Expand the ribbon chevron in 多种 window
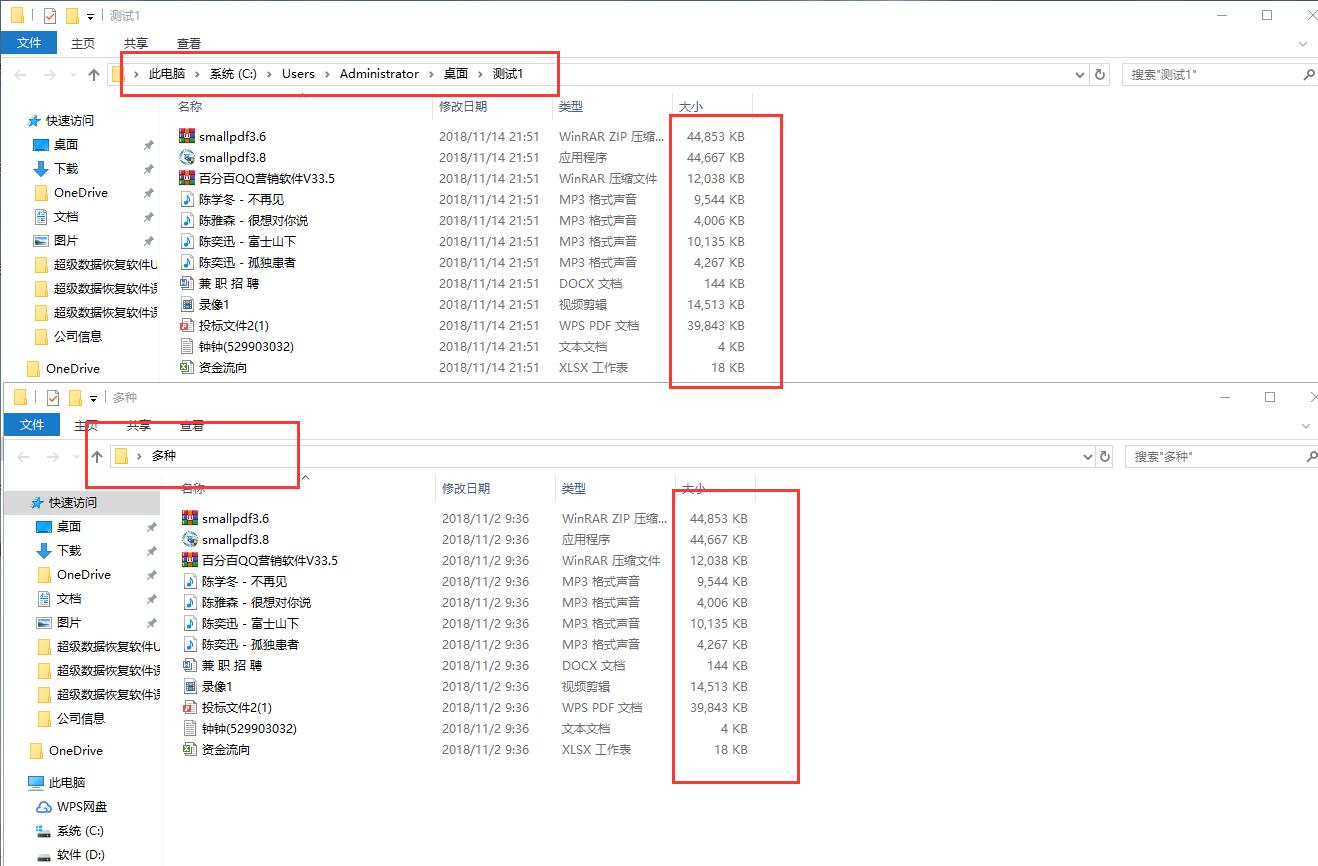This screenshot has height=866, width=1318. point(1305,426)
